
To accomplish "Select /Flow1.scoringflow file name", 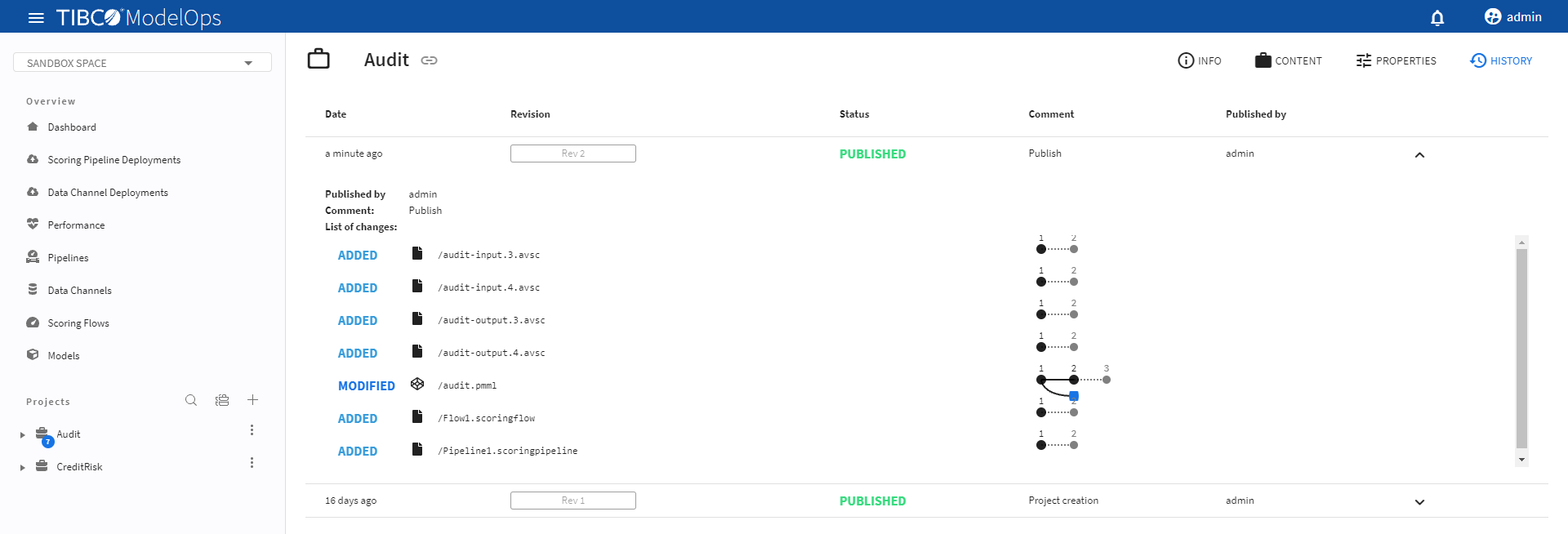I will pos(487,418).
